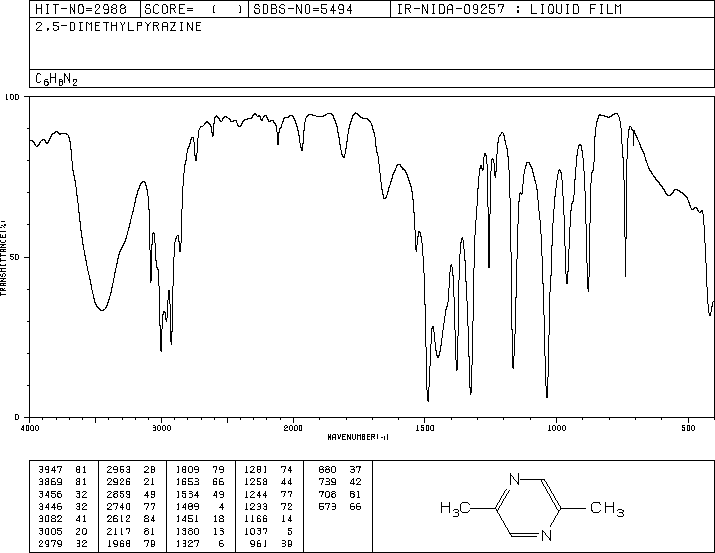This screenshot has width=715, height=553.
Task: Click peak table entry 1653
Action: click(187, 482)
